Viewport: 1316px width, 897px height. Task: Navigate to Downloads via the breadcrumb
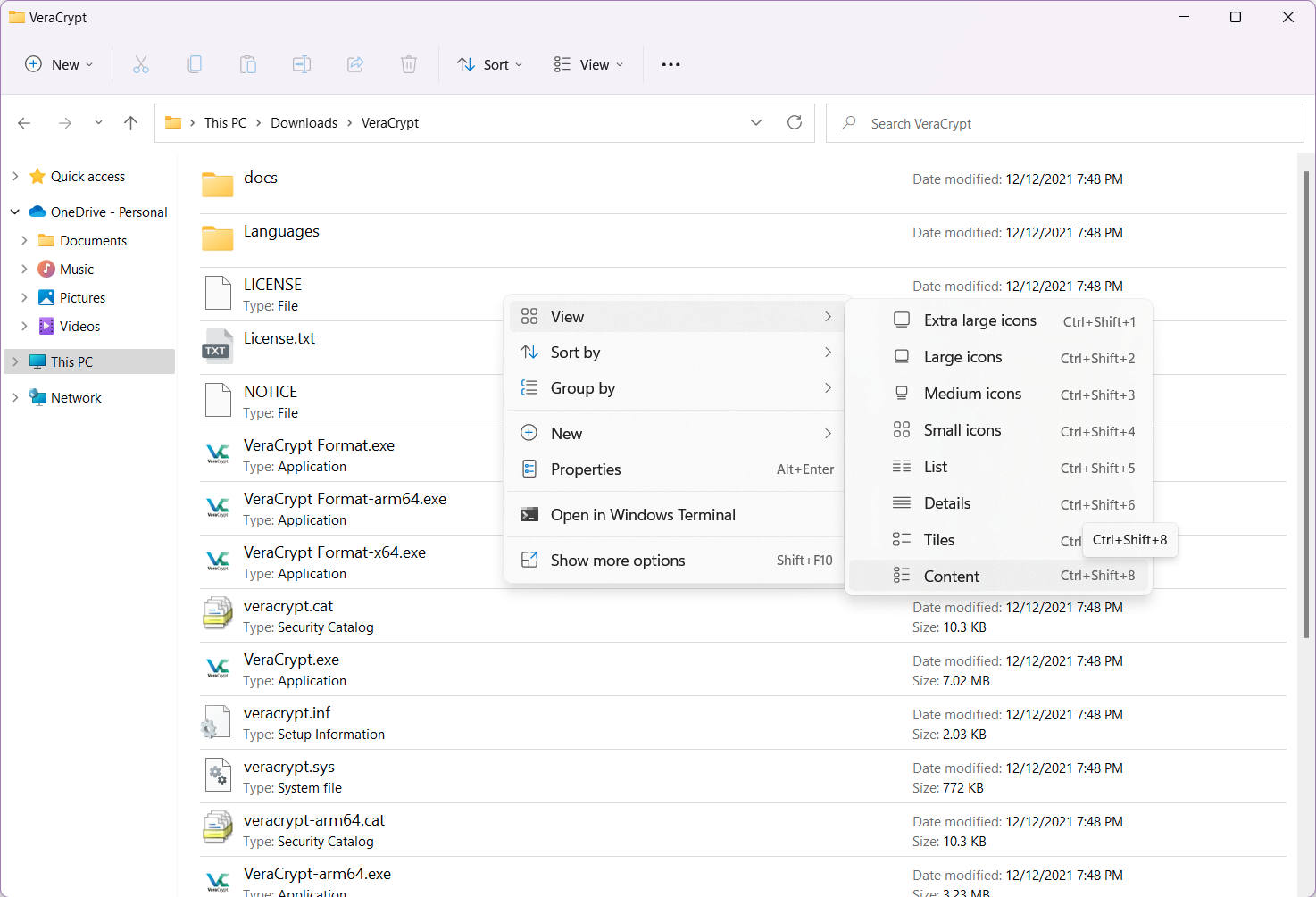click(x=304, y=122)
